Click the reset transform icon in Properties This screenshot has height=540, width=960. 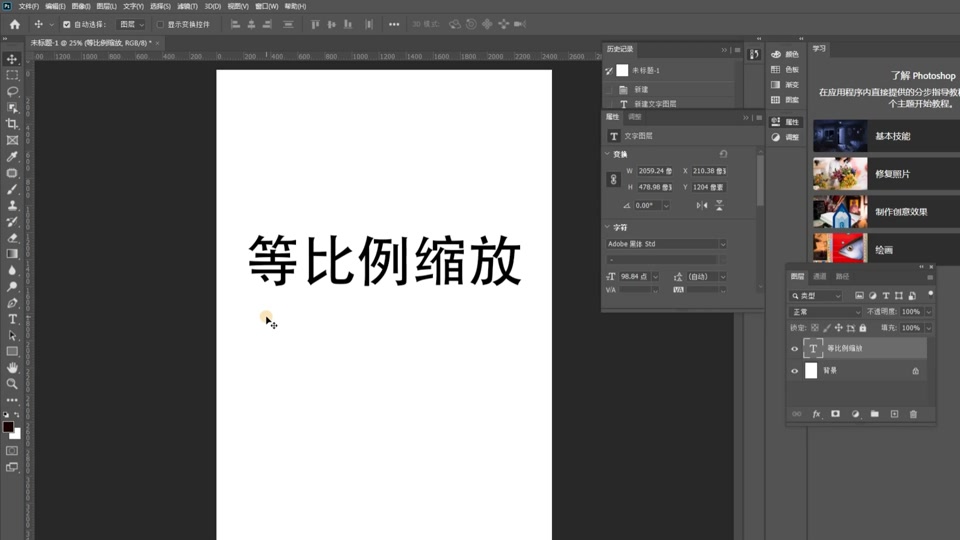point(723,154)
